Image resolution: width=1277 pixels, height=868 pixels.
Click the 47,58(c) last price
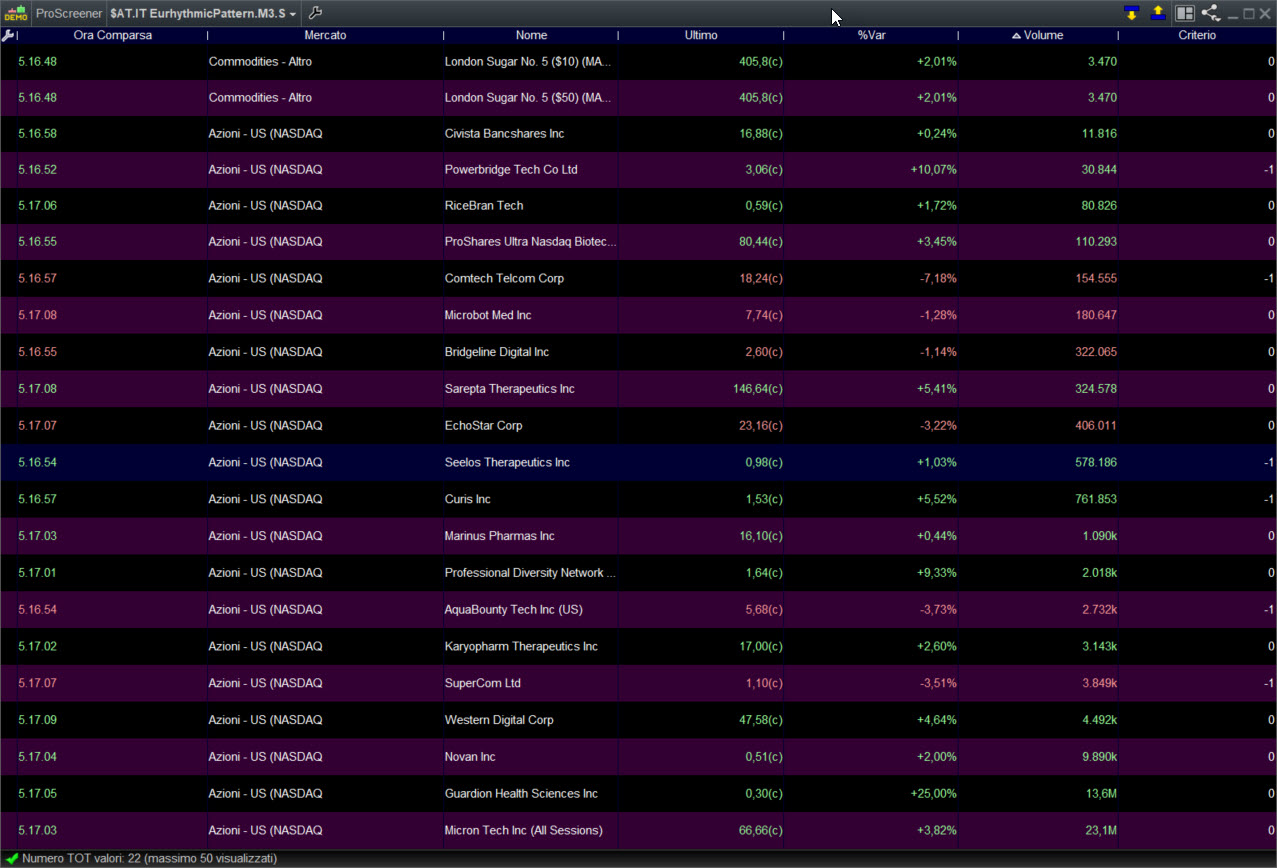pyautogui.click(x=761, y=721)
